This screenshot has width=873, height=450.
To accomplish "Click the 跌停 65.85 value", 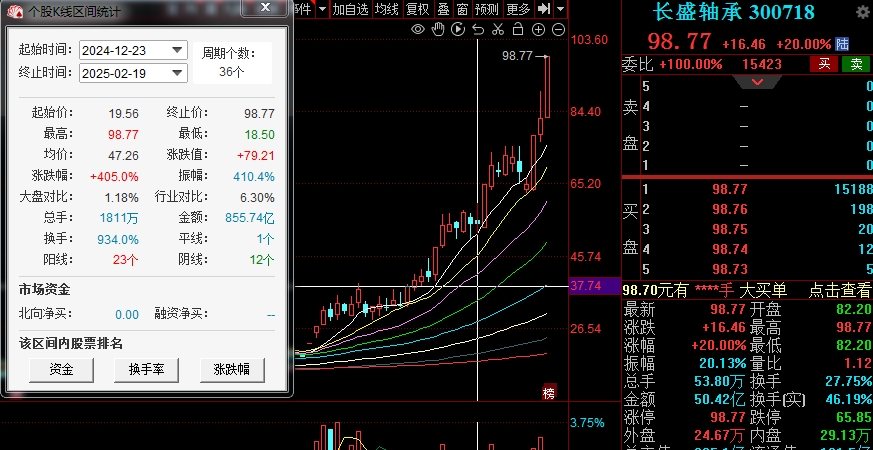I will (x=854, y=417).
